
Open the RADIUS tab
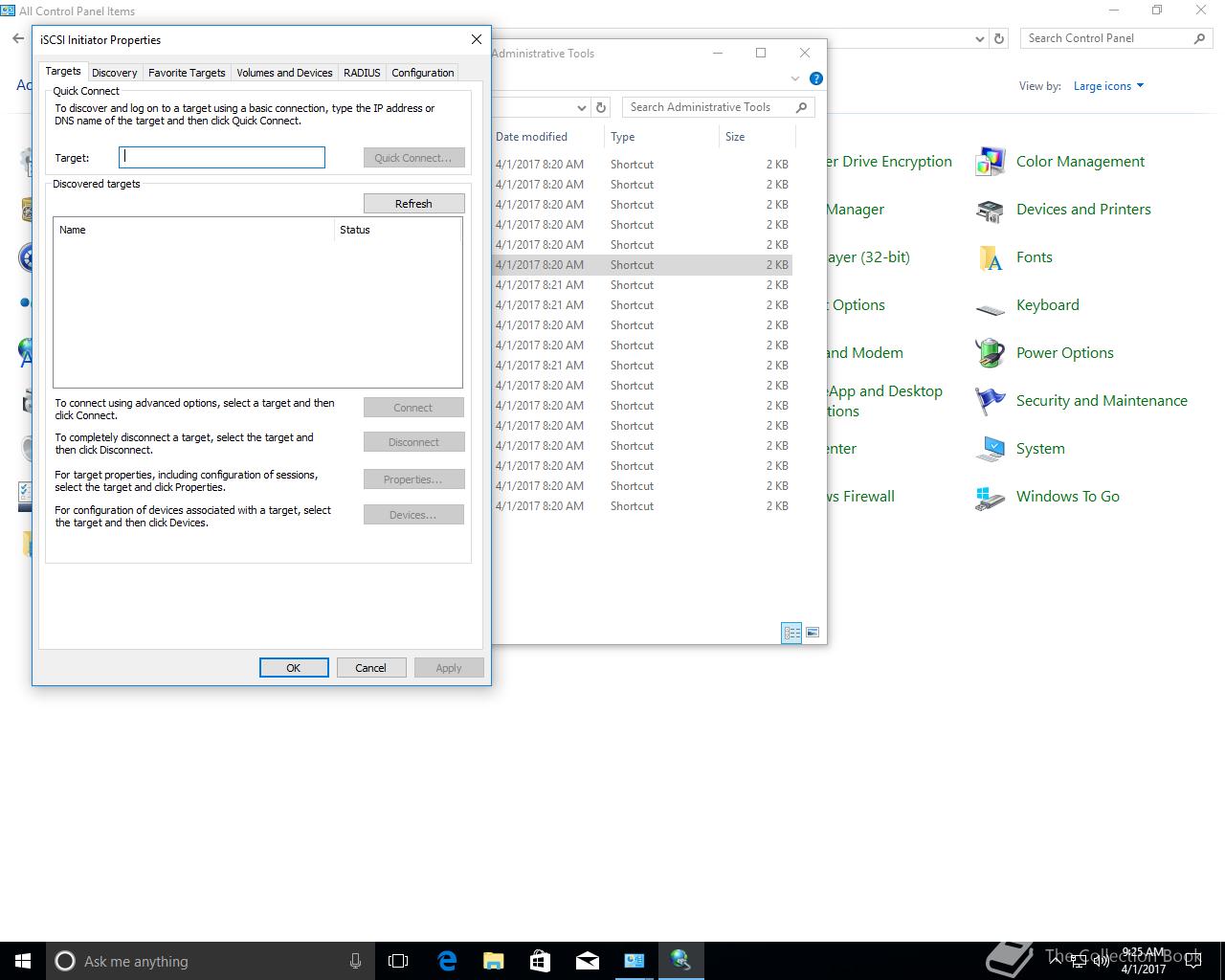pos(362,73)
